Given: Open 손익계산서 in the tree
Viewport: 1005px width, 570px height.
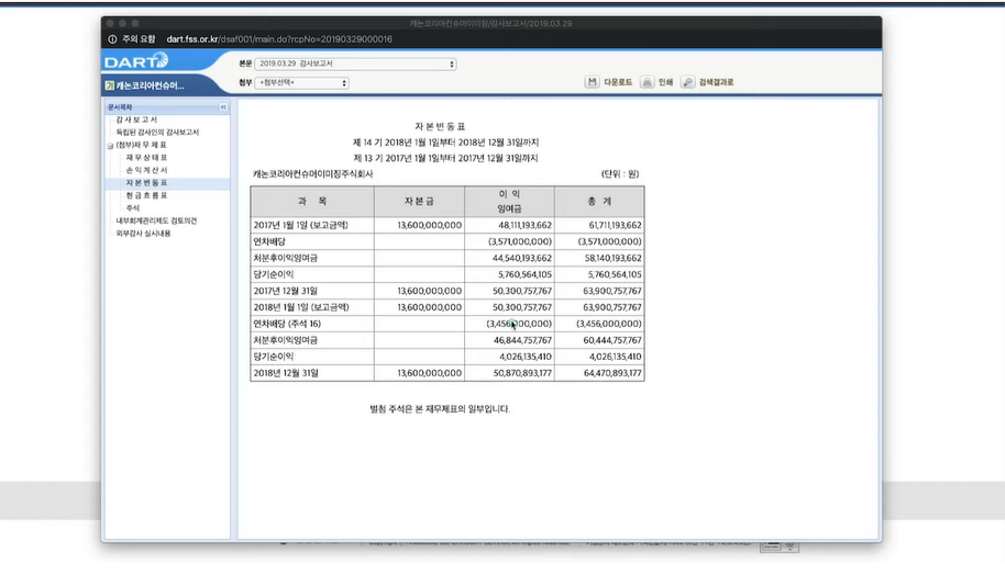Looking at the screenshot, I should coord(146,171).
